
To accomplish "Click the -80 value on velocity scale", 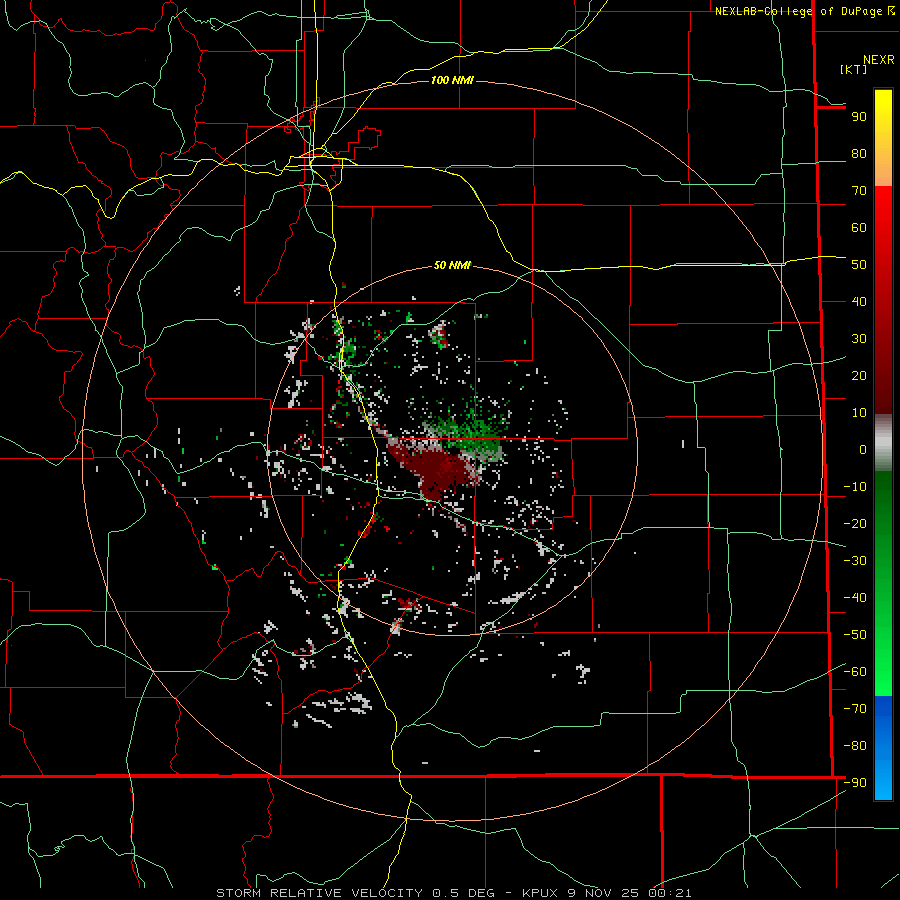I will coord(855,746).
